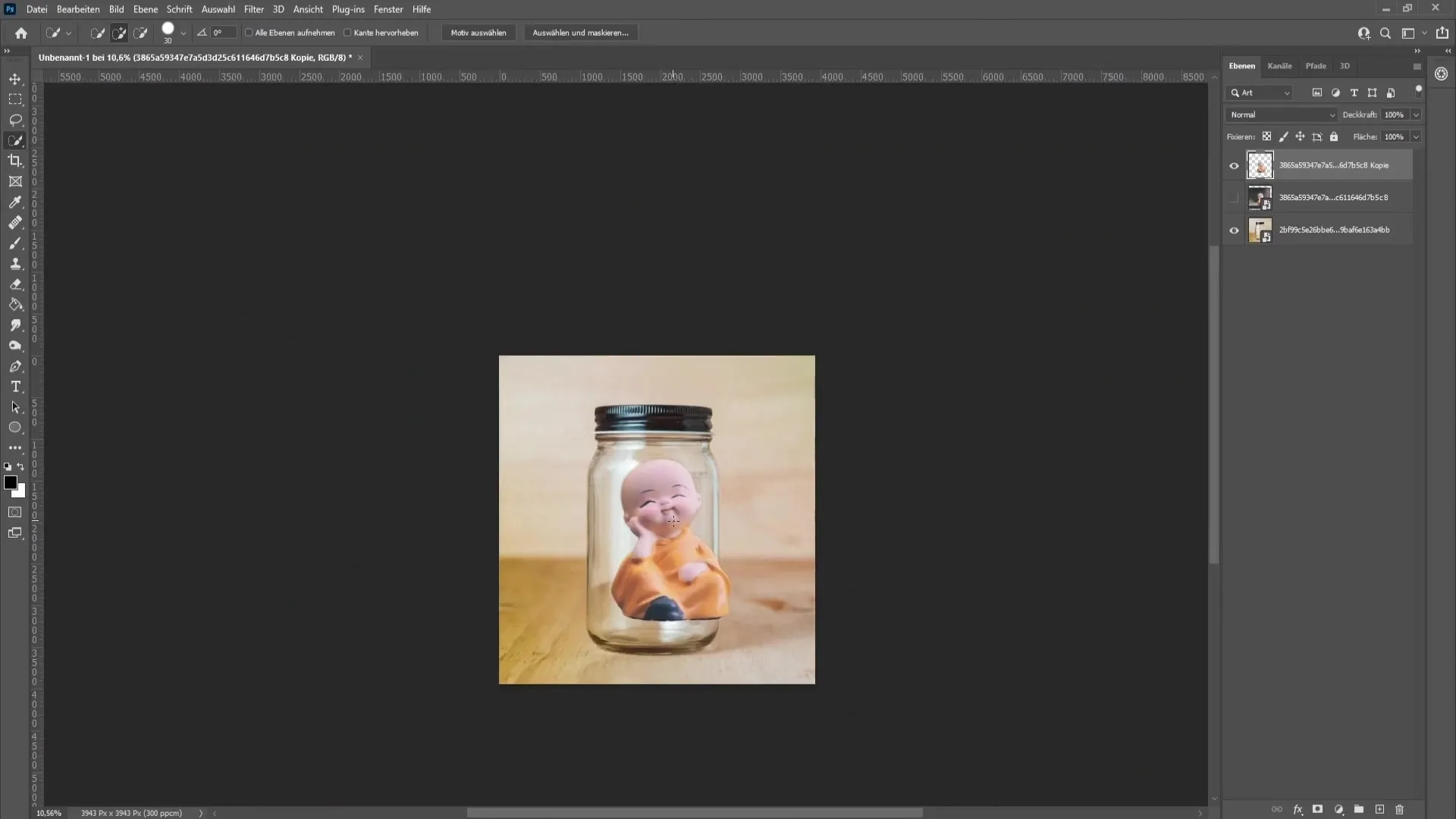Open the Edit Toolbar ellipsis

pos(15,448)
